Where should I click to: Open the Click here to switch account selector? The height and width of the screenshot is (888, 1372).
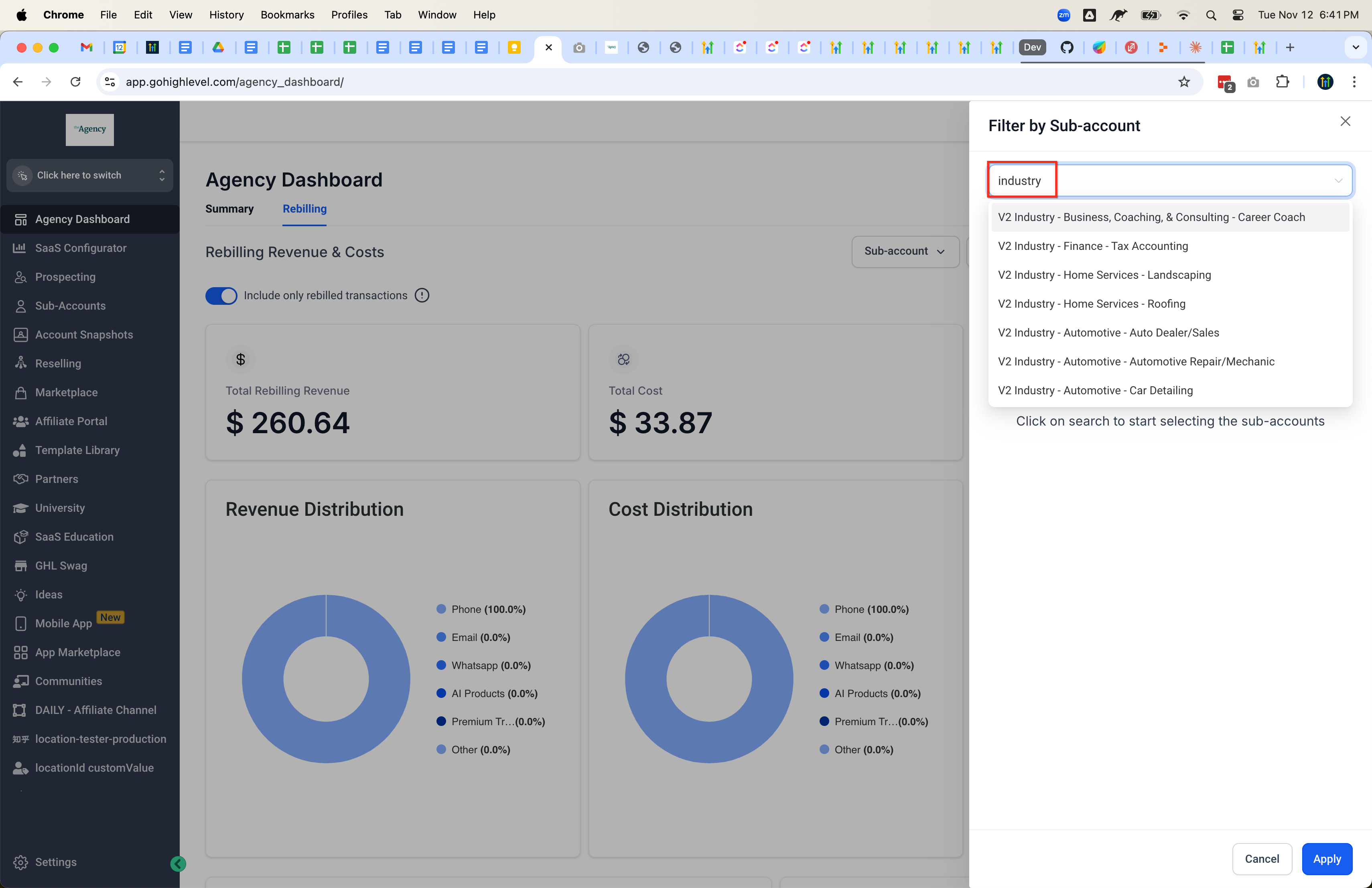(x=89, y=175)
